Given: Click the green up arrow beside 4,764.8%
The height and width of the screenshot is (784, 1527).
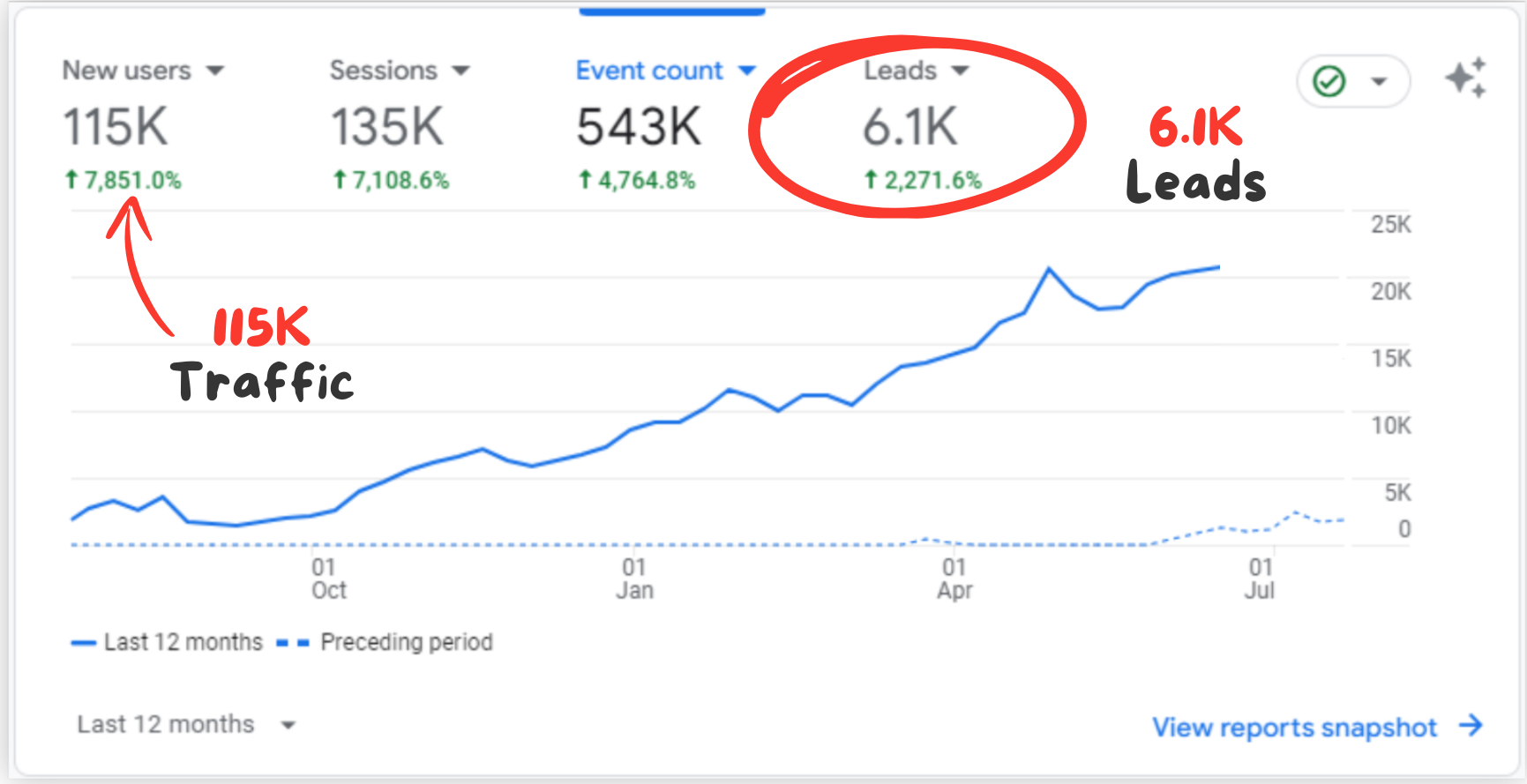Looking at the screenshot, I should point(584,180).
